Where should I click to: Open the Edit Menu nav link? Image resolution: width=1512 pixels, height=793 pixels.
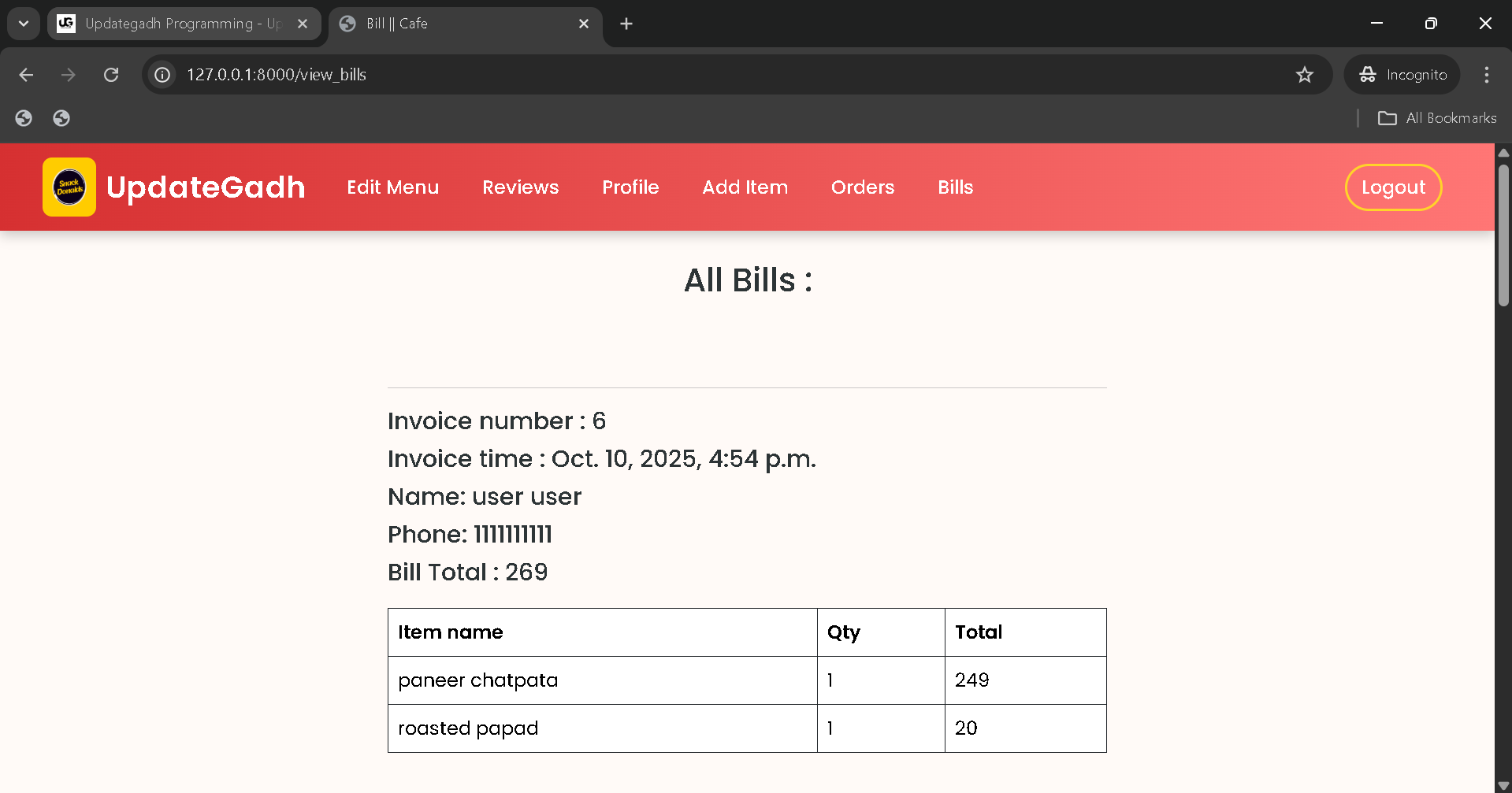pyautogui.click(x=392, y=187)
